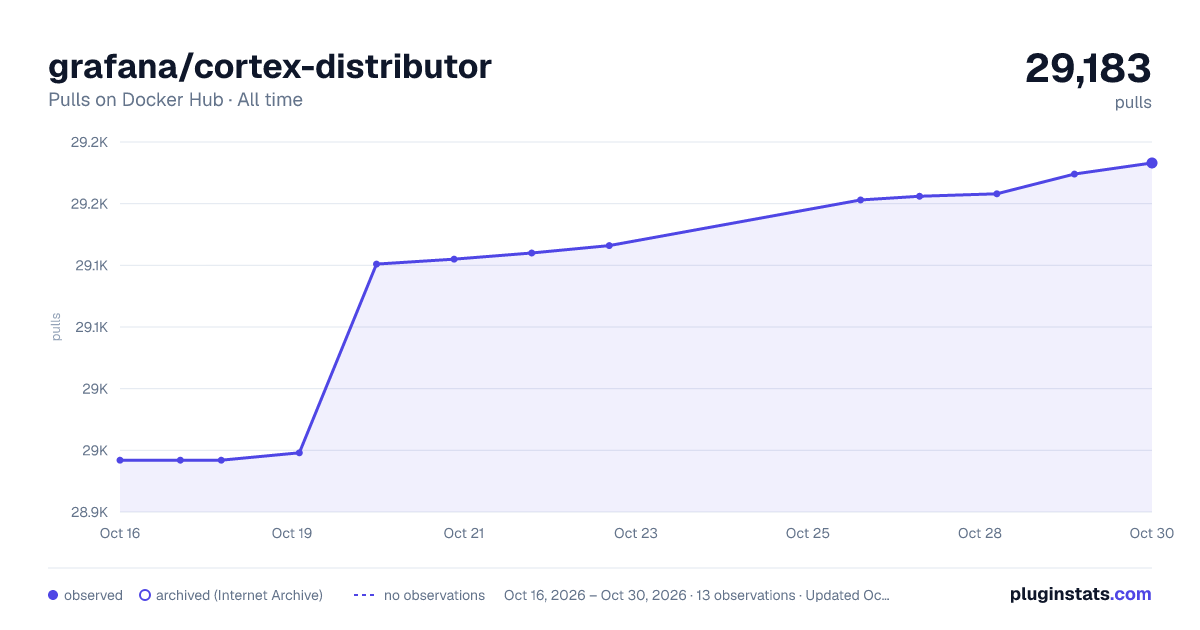Image resolution: width=1200 pixels, height=630 pixels.
Task: Select the data point between Oct 28 and Oct 30
Action: (x=1074, y=174)
